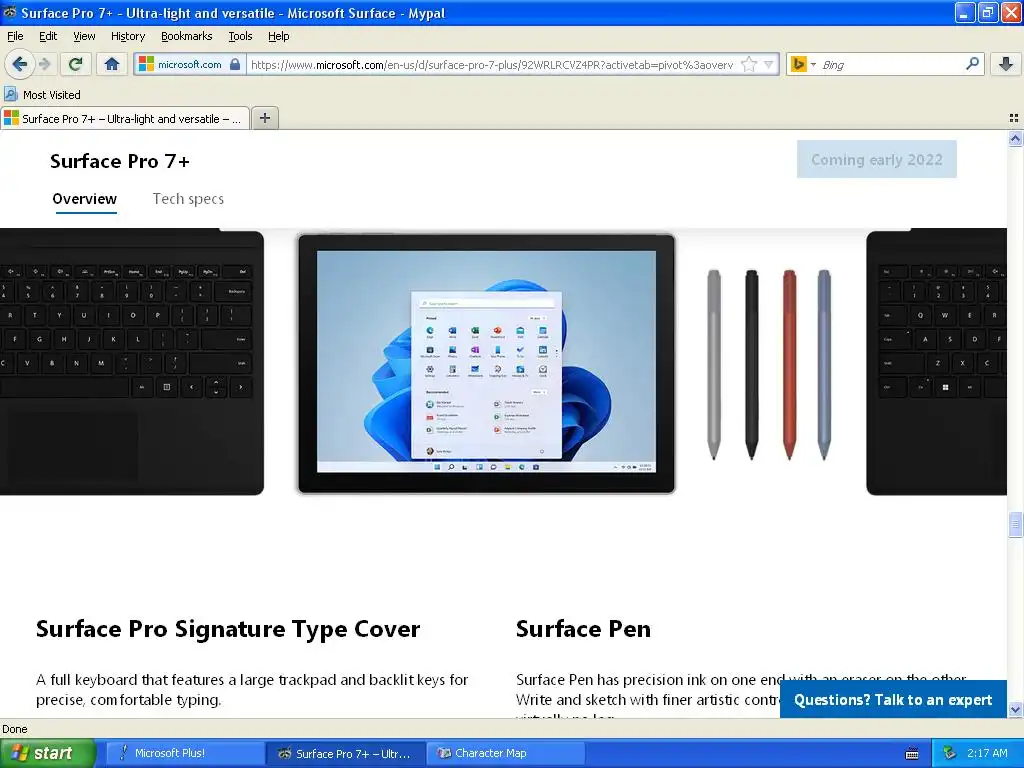Click the tab groups grid icon
The image size is (1024, 768).
pos(1014,118)
